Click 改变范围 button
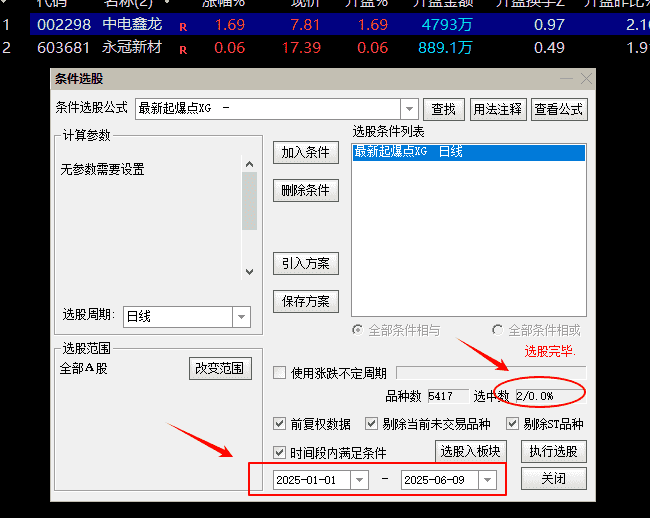 (x=220, y=368)
